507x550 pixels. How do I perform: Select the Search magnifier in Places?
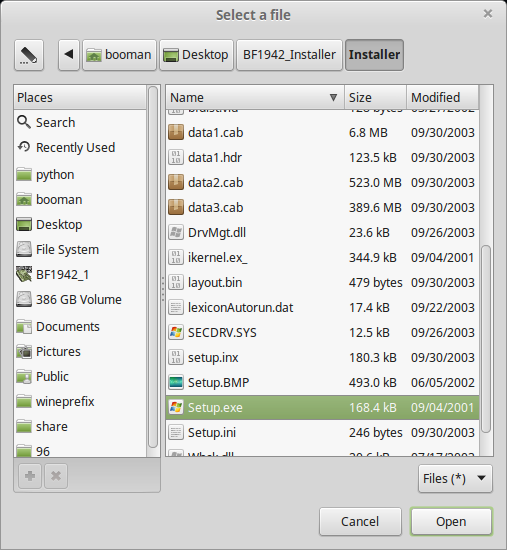click(x=24, y=122)
